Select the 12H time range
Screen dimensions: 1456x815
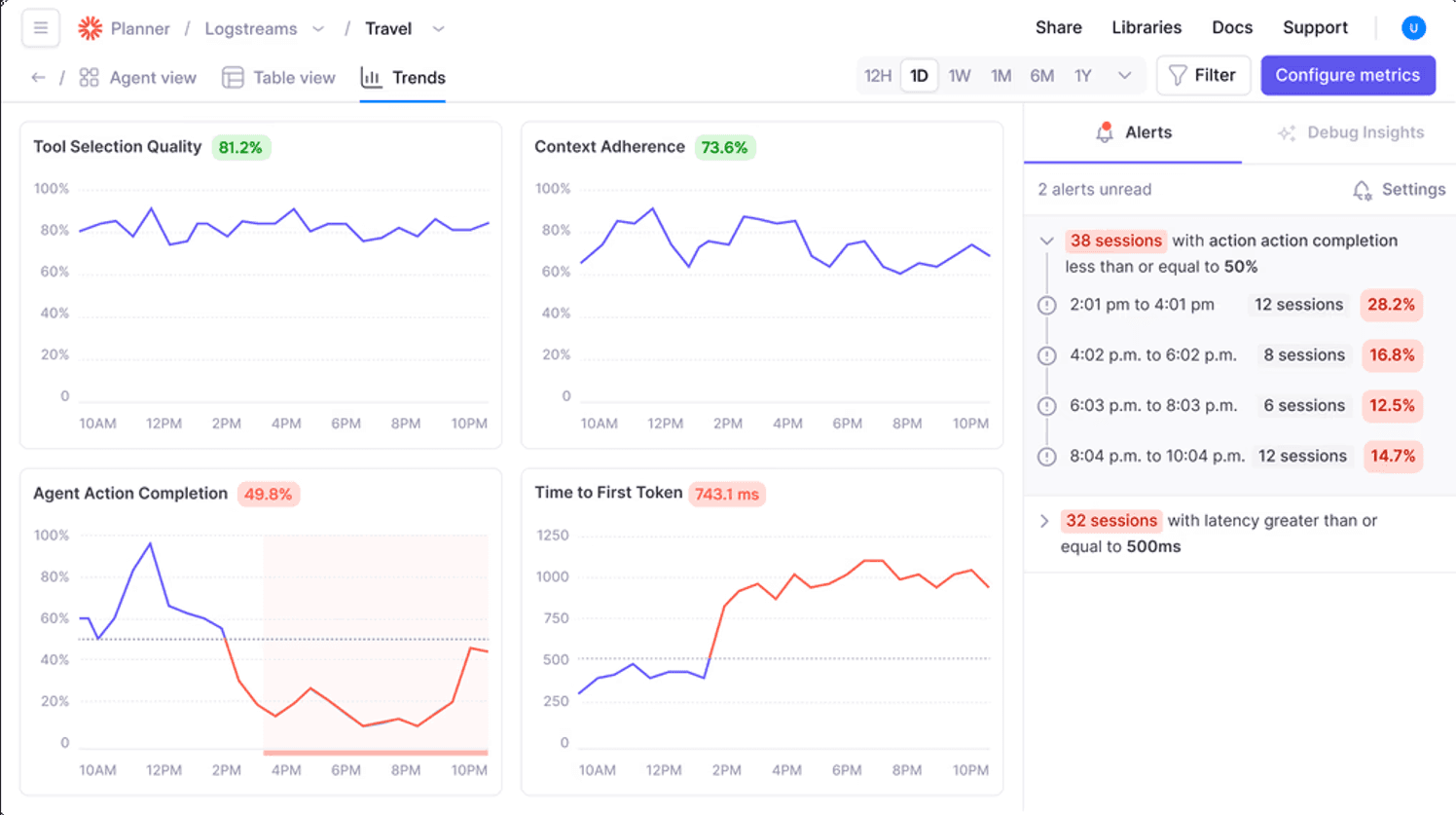click(x=877, y=76)
